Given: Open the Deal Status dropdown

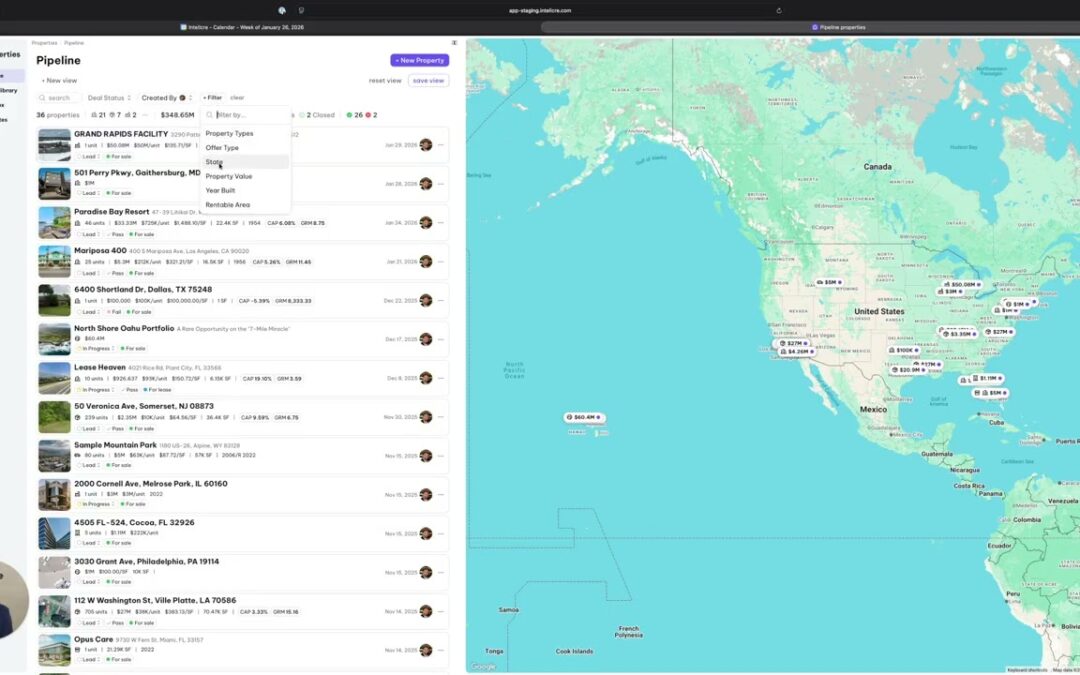Looking at the screenshot, I should 108,97.
